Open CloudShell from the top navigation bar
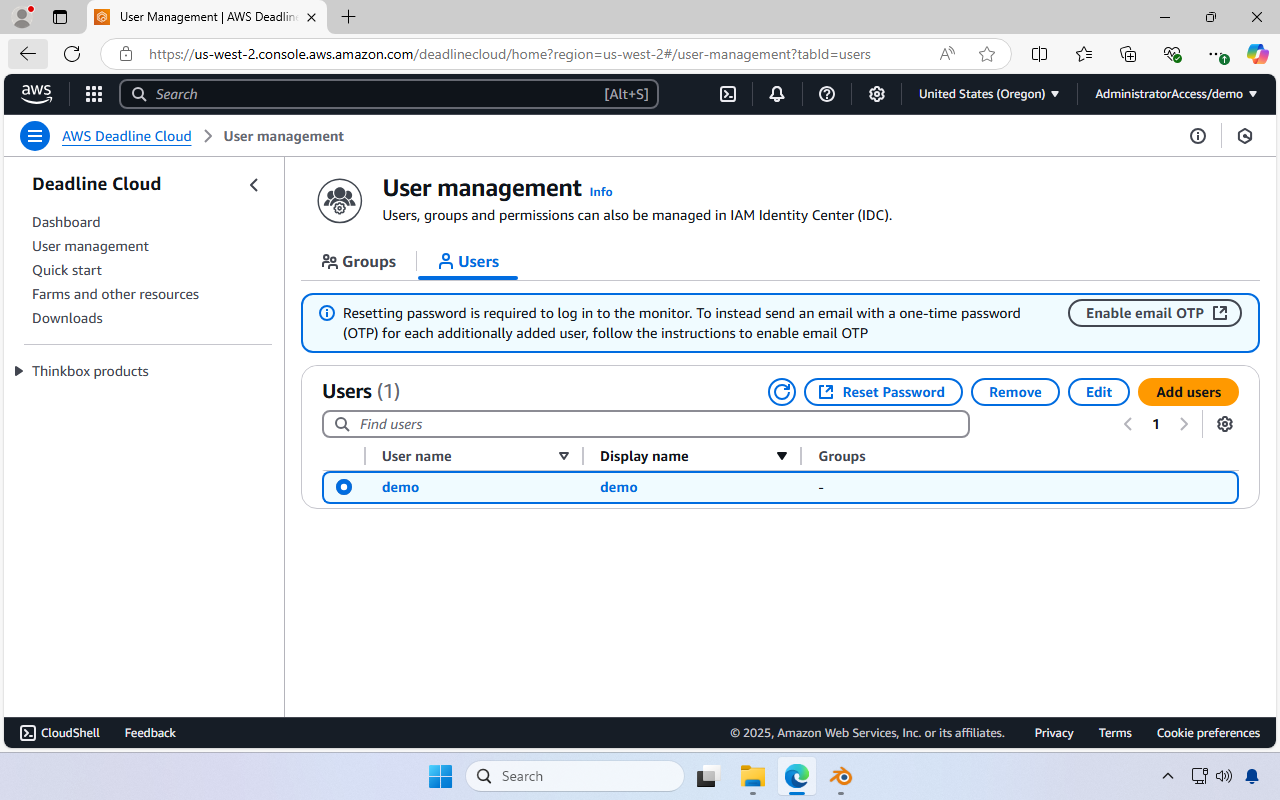Image resolution: width=1280 pixels, height=800 pixels. pos(727,93)
